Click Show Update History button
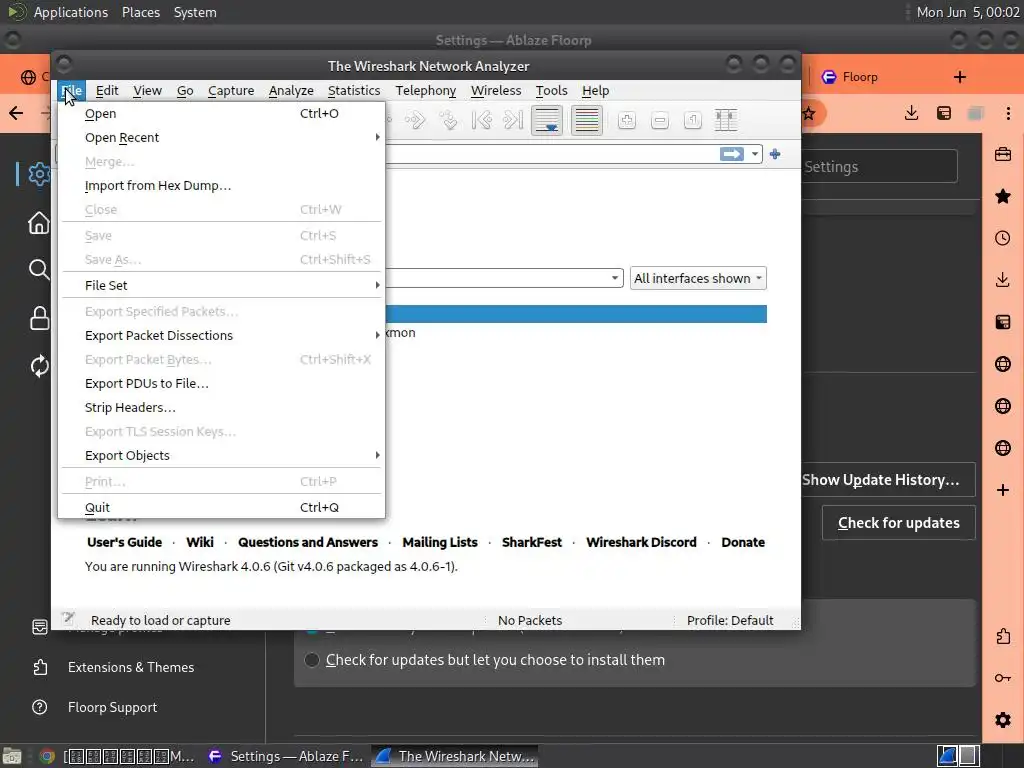 (888, 480)
